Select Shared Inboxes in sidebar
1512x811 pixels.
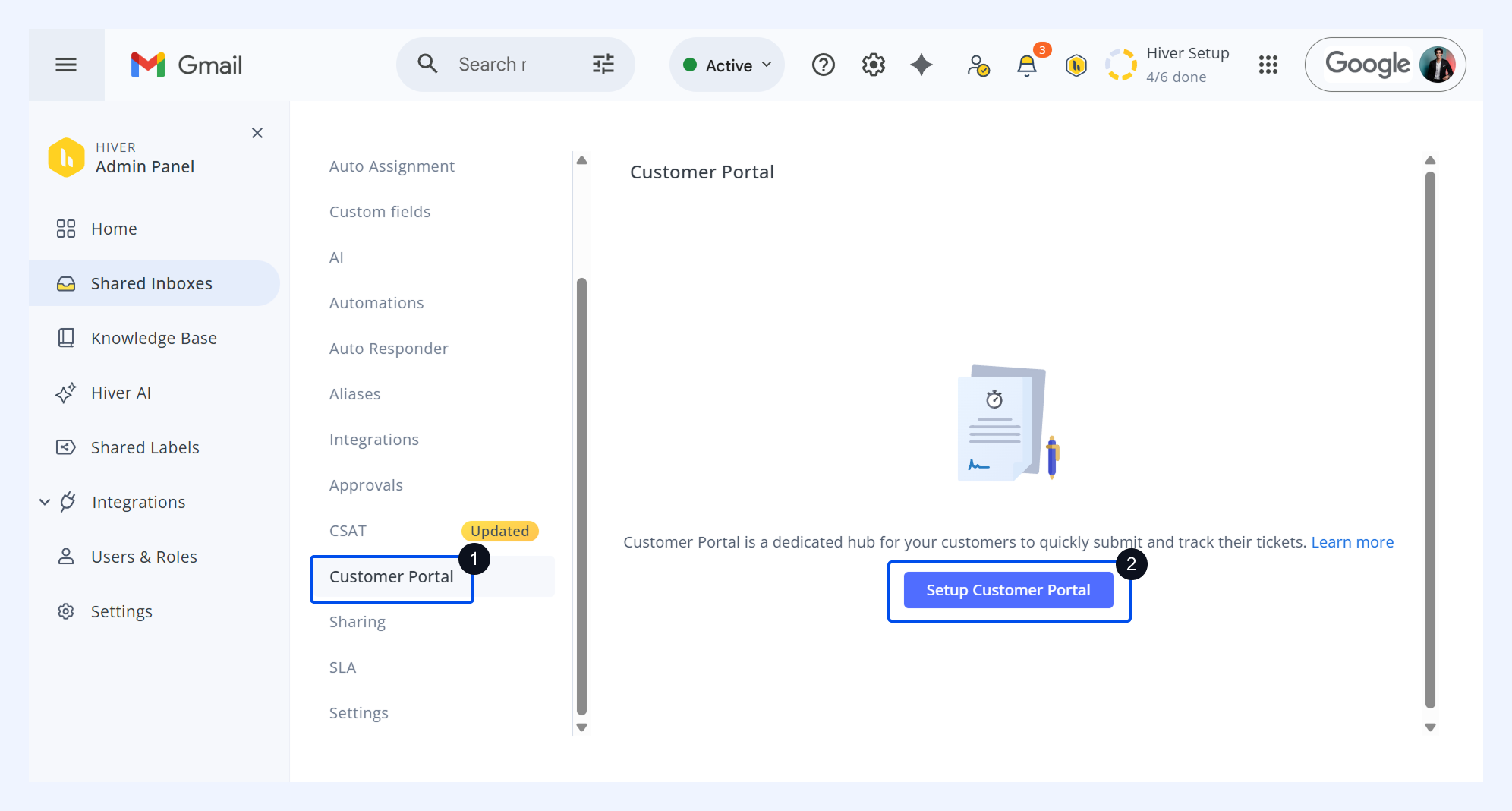[155, 283]
